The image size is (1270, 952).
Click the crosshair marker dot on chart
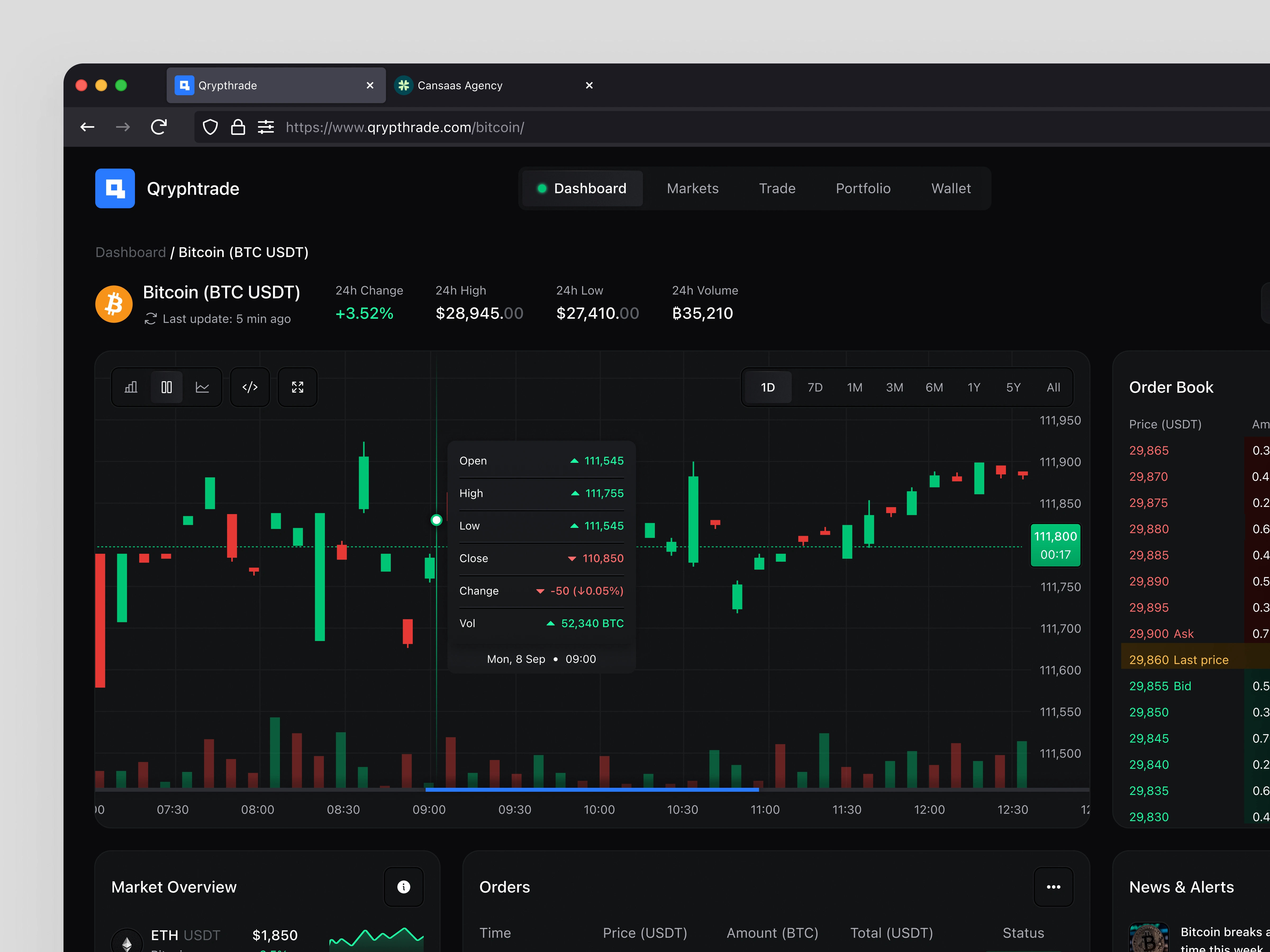coord(436,520)
